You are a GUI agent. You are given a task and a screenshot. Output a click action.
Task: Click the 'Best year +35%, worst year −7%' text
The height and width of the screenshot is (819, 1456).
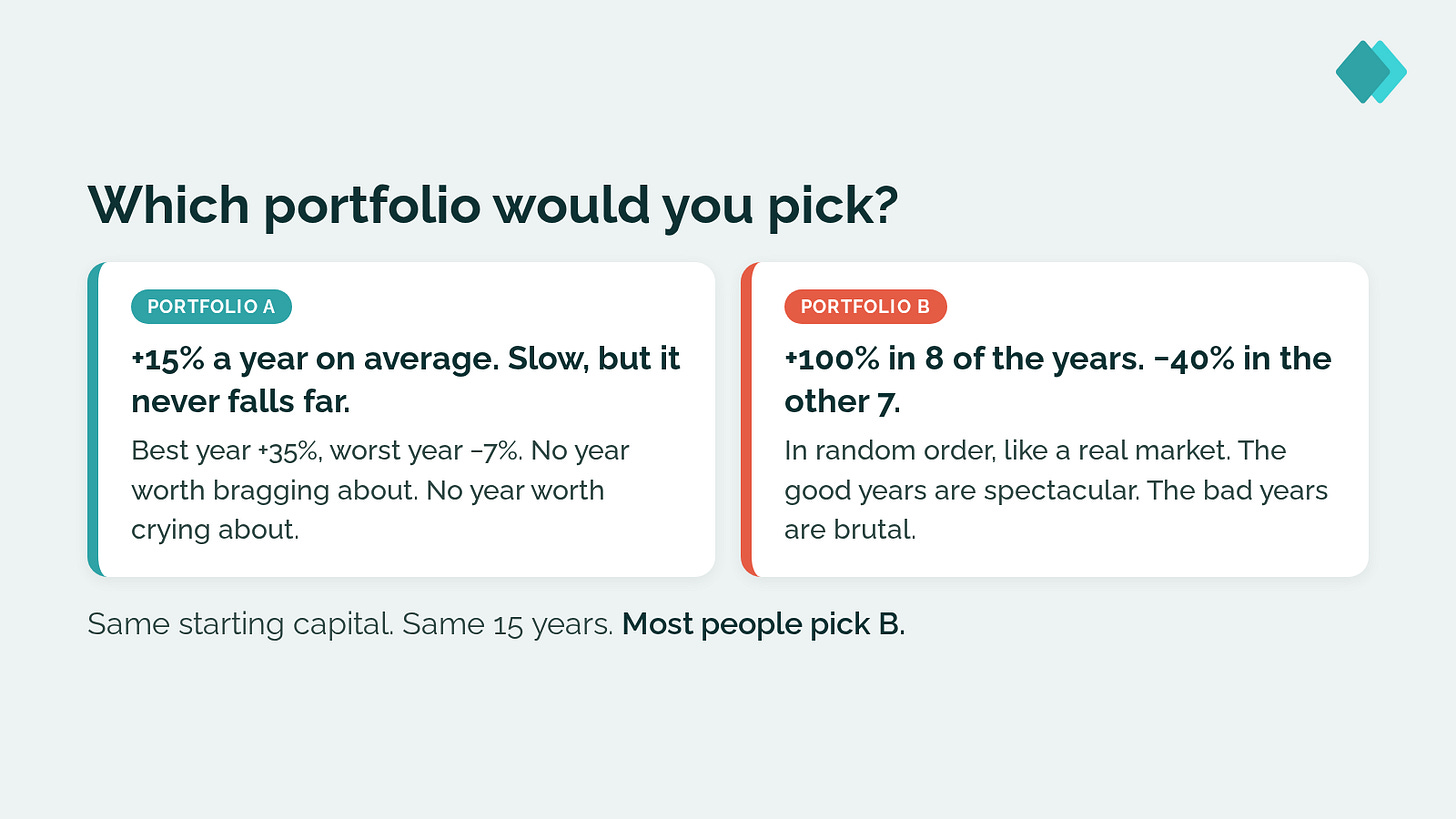click(x=326, y=450)
